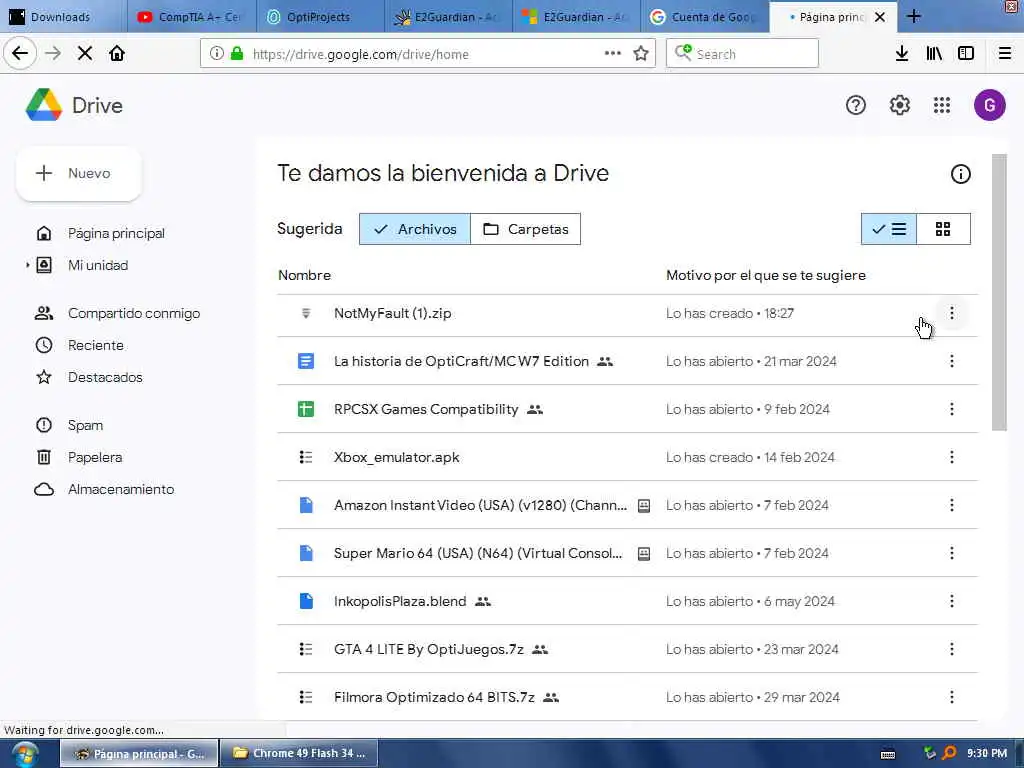Bookmark this page with the star
1024x768 pixels.
click(x=641, y=54)
